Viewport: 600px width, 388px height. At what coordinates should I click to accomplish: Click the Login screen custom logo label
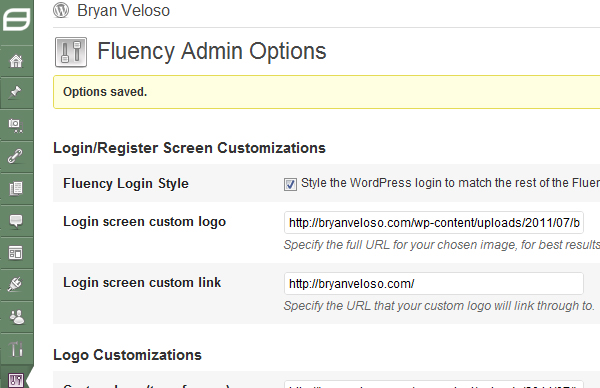(144, 222)
